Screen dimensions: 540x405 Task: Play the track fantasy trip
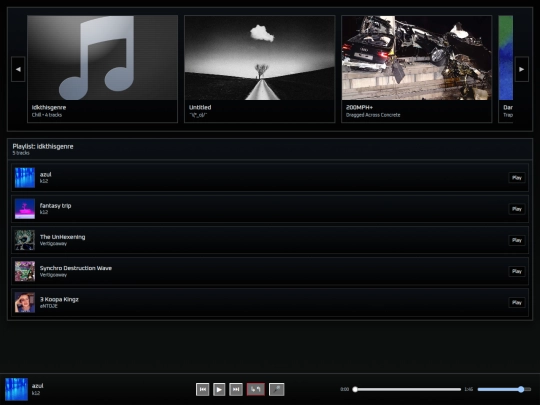click(517, 209)
